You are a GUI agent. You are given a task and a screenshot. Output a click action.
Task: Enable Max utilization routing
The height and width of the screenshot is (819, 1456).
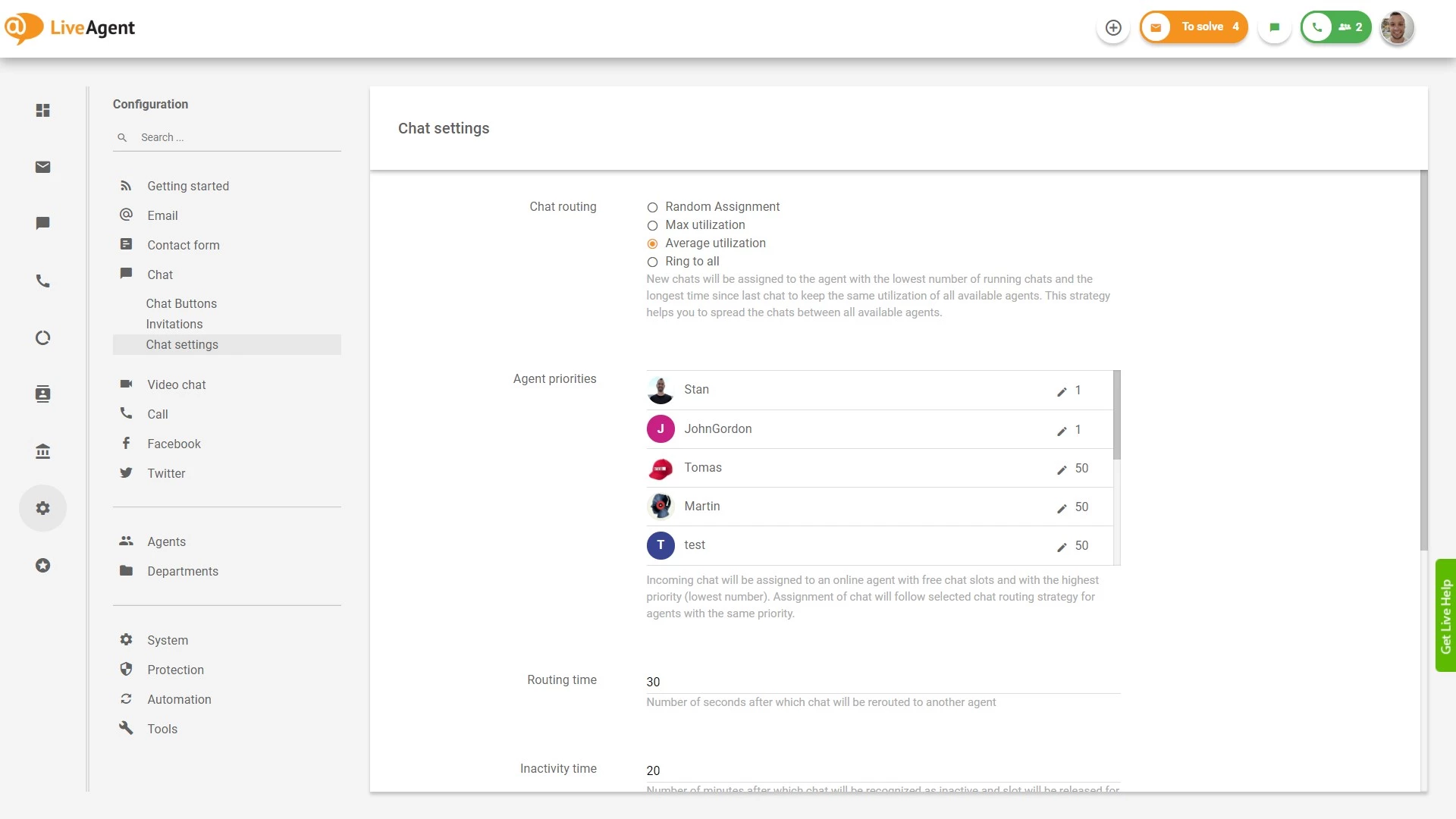click(652, 225)
